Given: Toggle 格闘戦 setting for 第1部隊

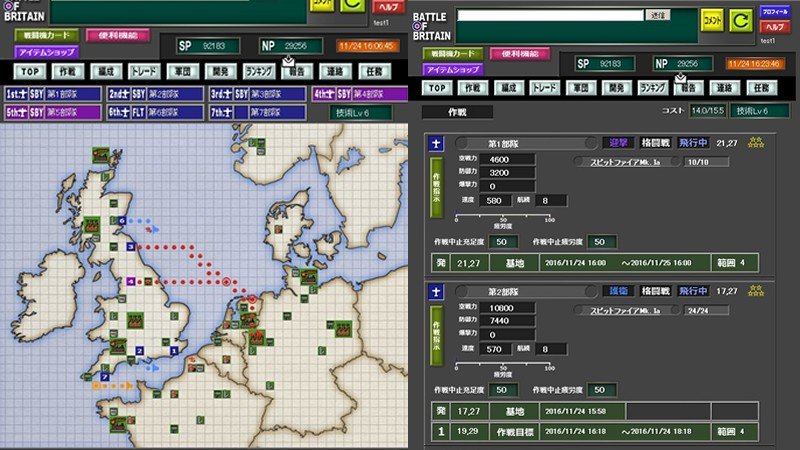Looking at the screenshot, I should point(656,143).
